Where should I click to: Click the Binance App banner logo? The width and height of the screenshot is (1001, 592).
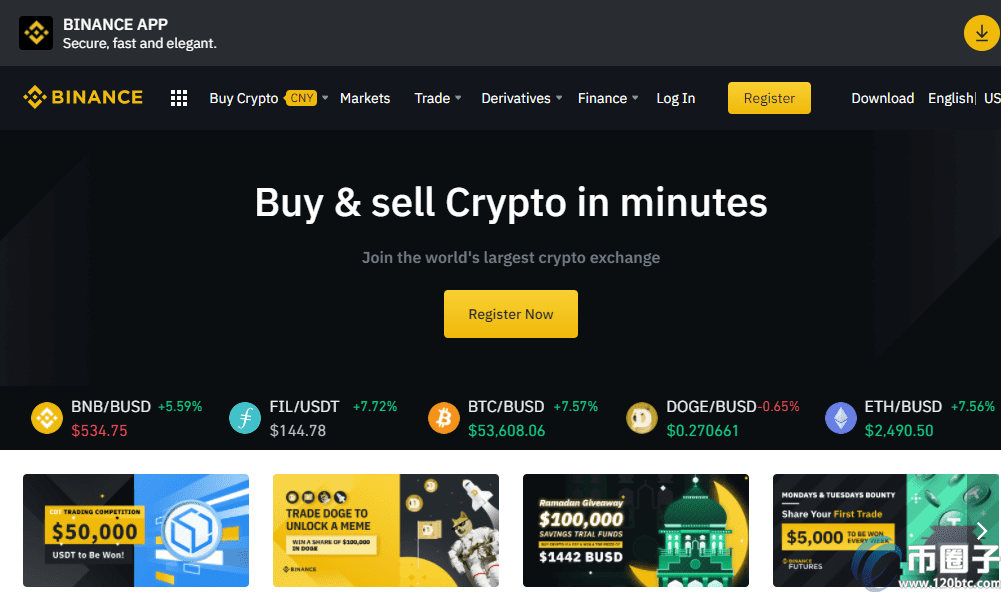tap(36, 33)
